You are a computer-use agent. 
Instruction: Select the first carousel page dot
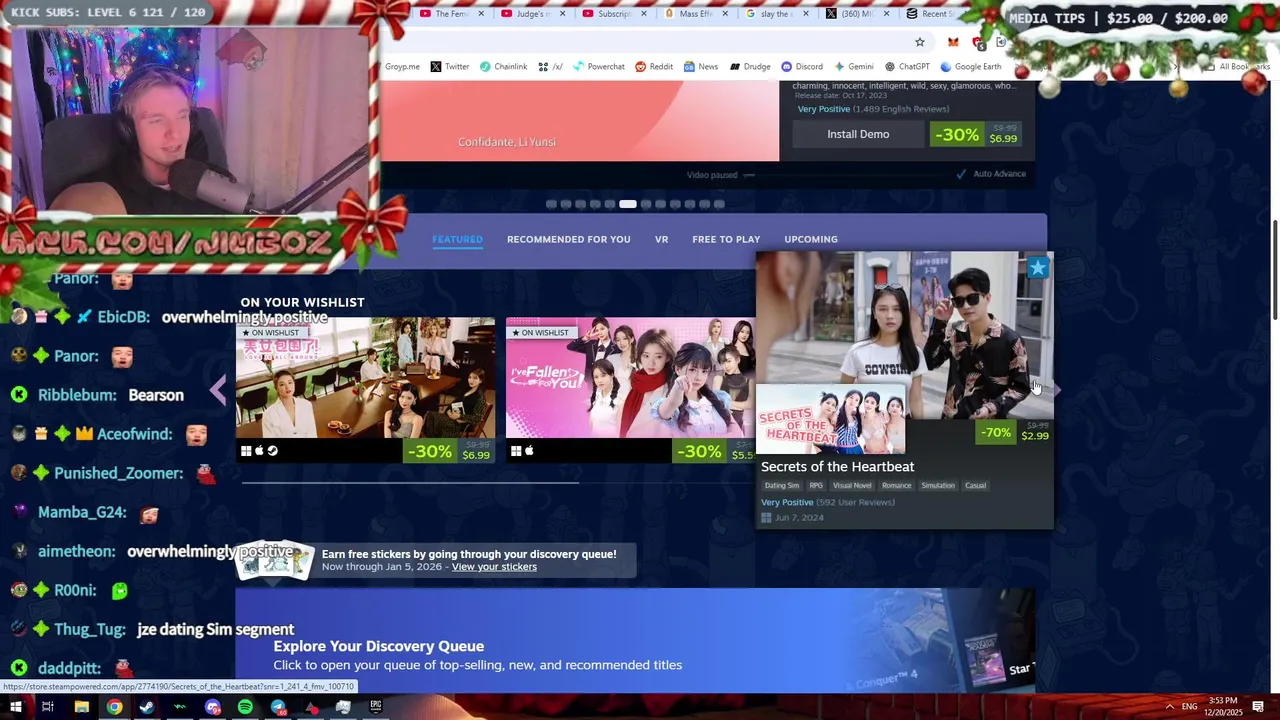(551, 204)
